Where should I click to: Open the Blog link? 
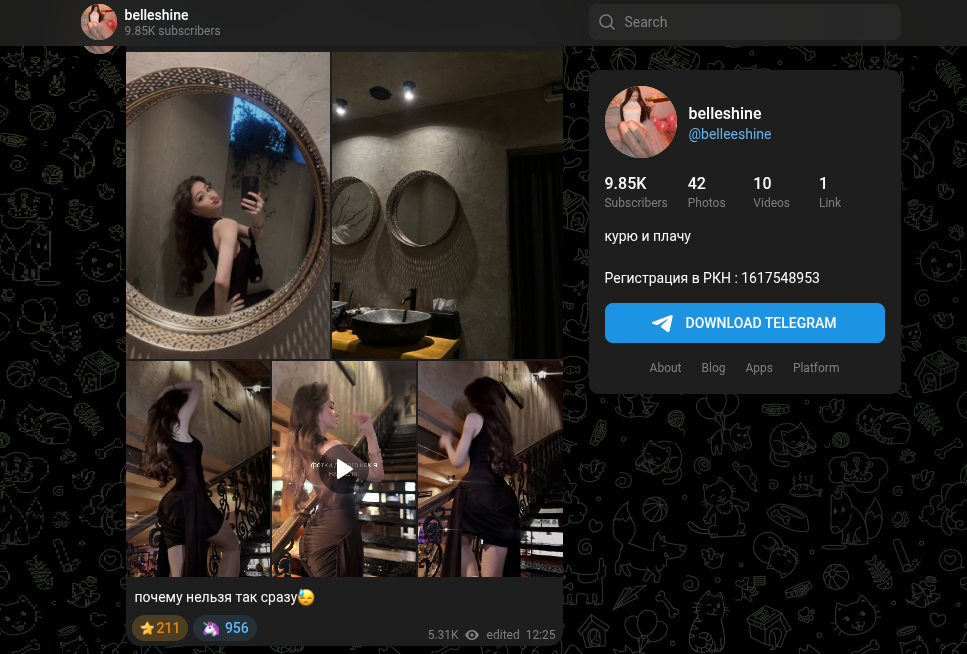pos(713,368)
